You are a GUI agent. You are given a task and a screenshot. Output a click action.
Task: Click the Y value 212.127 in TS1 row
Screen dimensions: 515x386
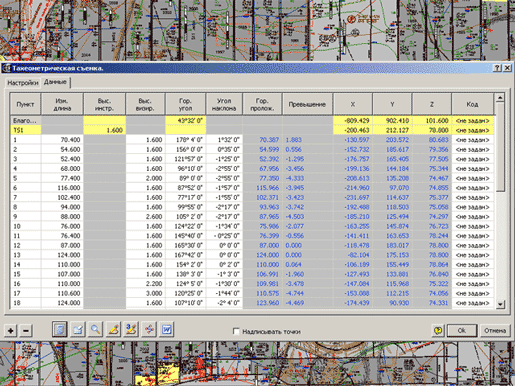(392, 130)
